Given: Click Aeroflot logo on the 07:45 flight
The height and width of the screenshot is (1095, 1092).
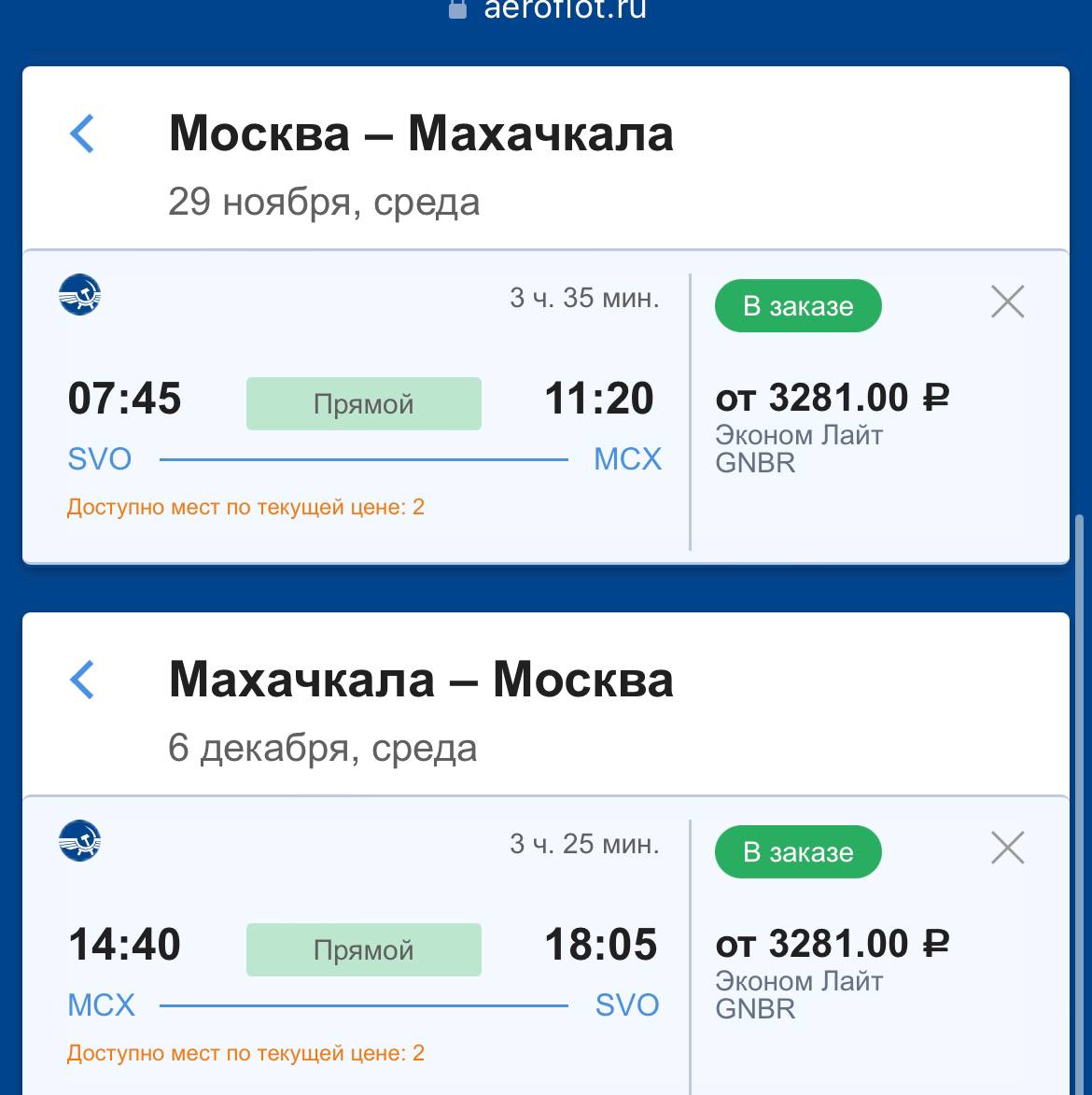Looking at the screenshot, I should (79, 296).
